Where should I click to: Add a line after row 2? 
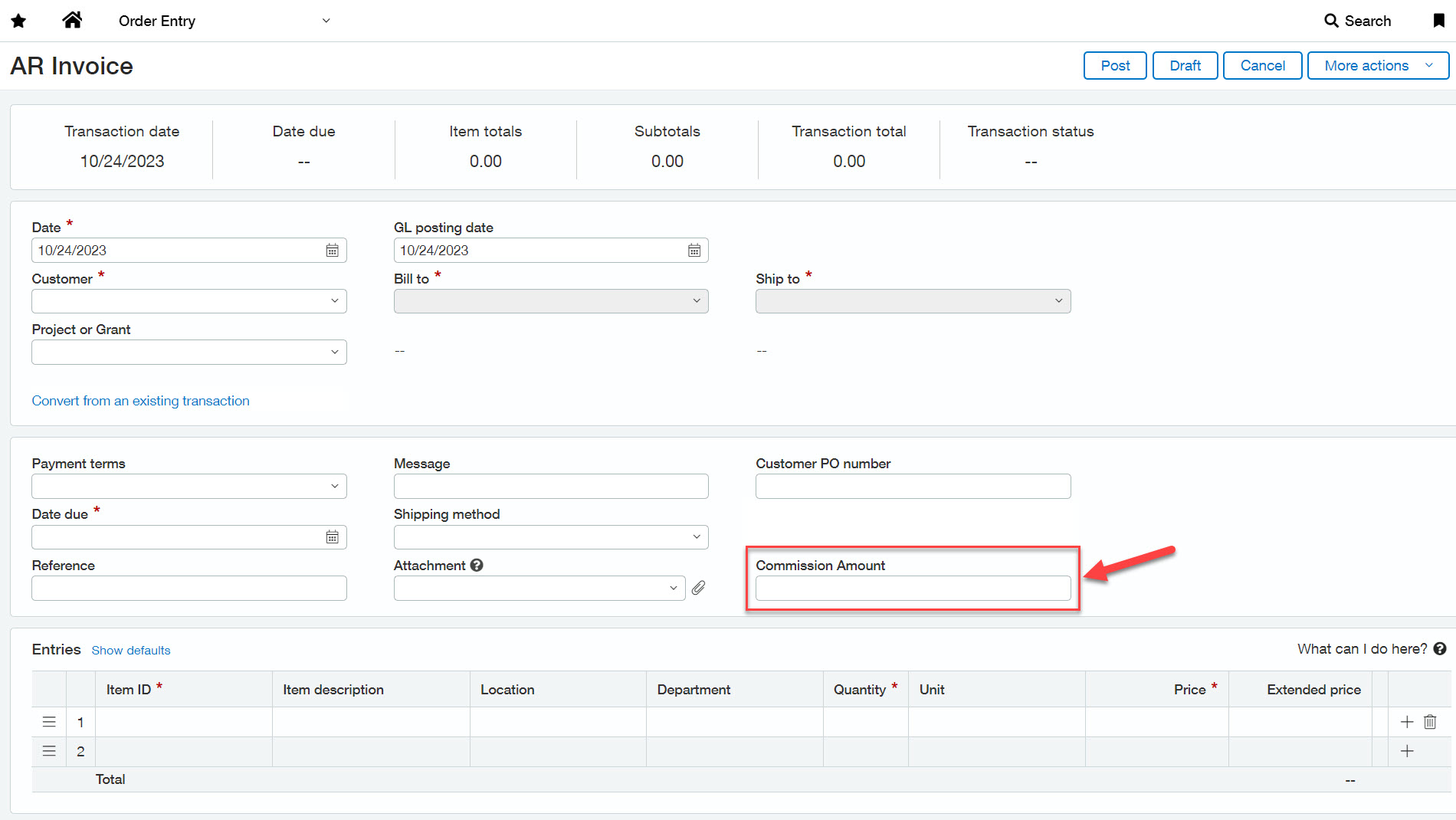click(1407, 752)
